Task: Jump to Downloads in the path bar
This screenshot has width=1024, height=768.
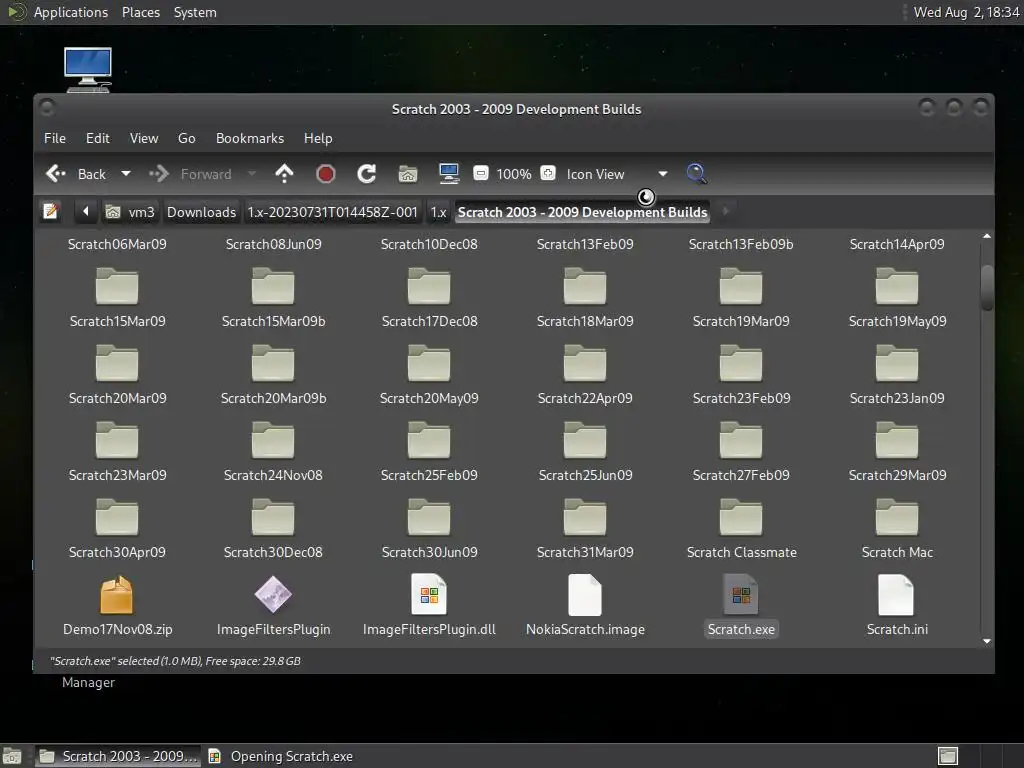Action: click(x=201, y=212)
